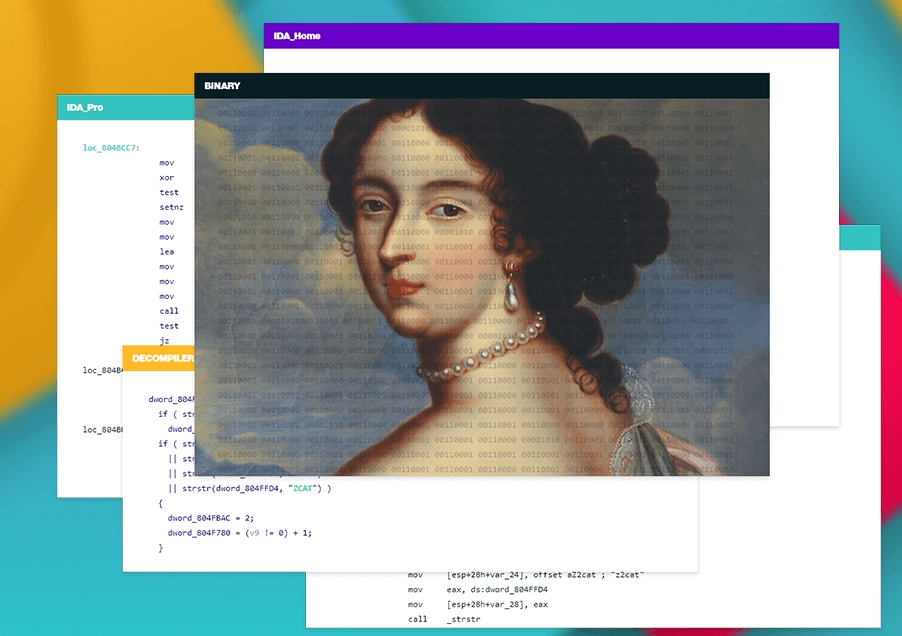Click the "ZCAT" string literal in decompiler
902x636 pixels.
click(303, 488)
